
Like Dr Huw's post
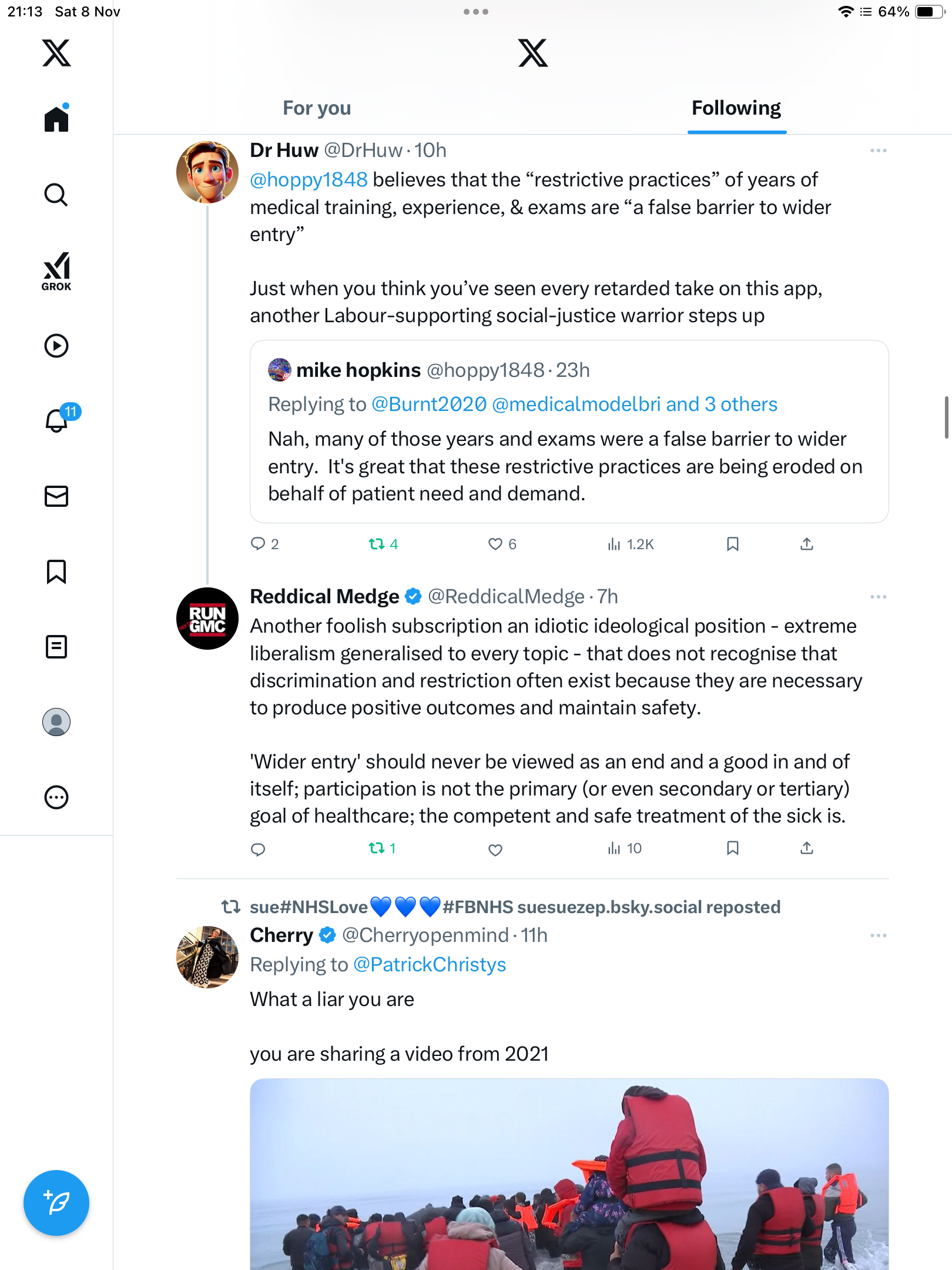[495, 544]
